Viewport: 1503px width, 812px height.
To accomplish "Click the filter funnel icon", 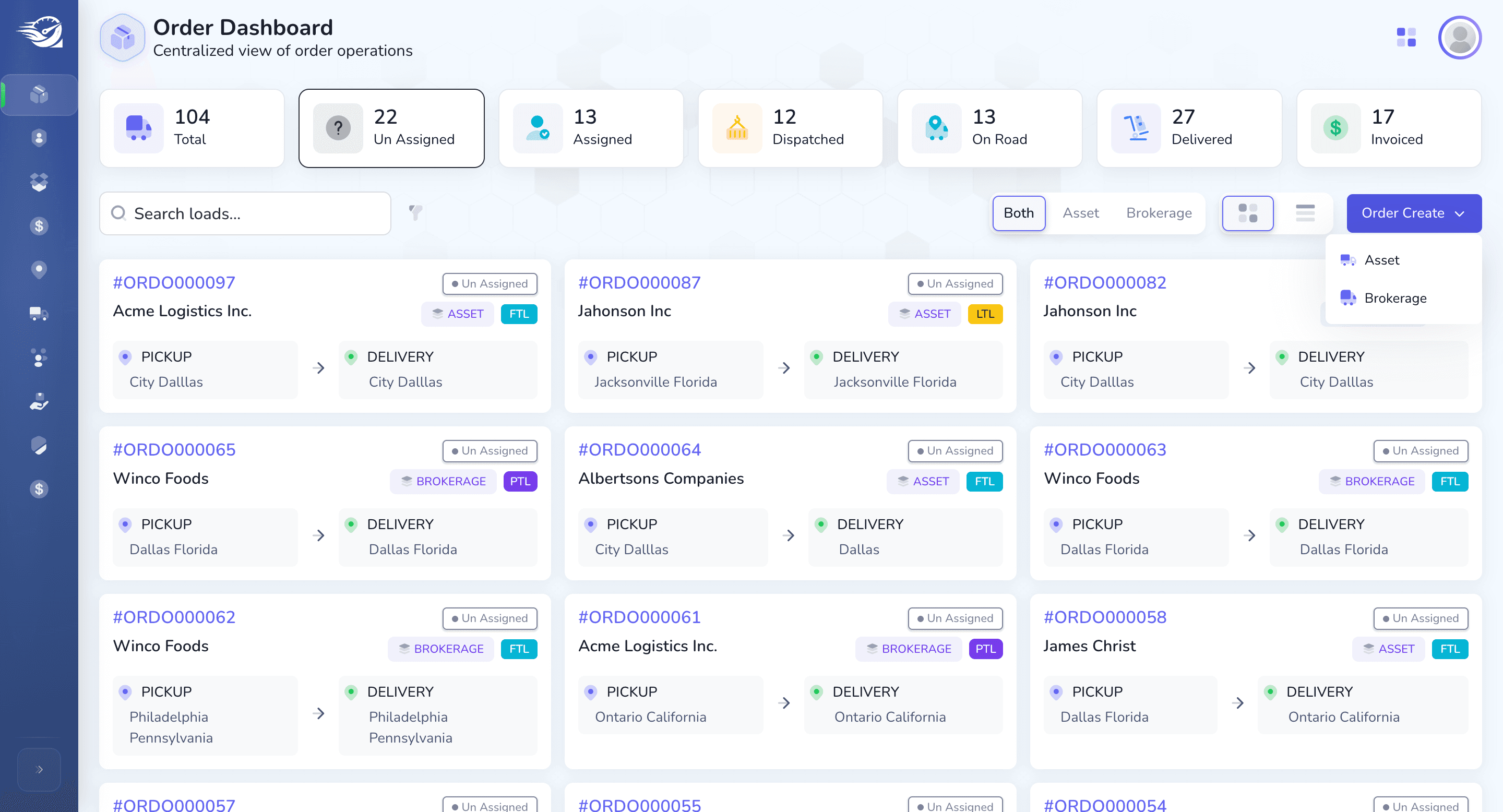I will pos(415,213).
